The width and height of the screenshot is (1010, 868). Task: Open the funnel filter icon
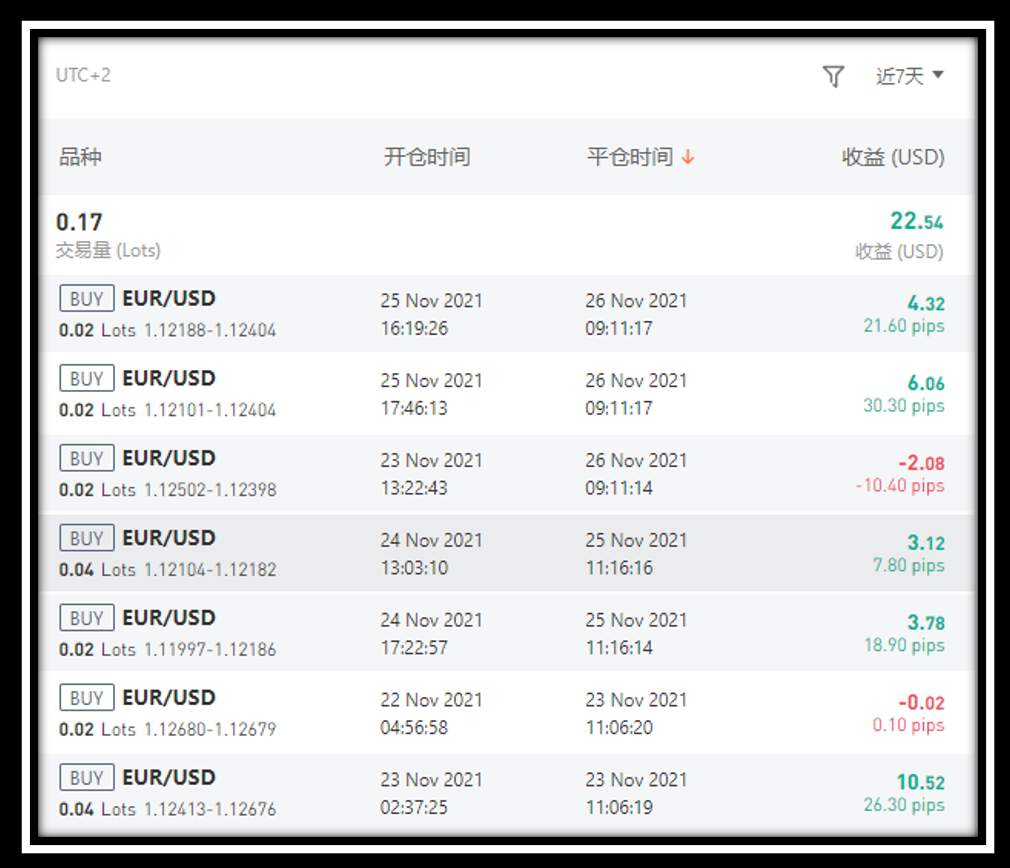coord(833,77)
